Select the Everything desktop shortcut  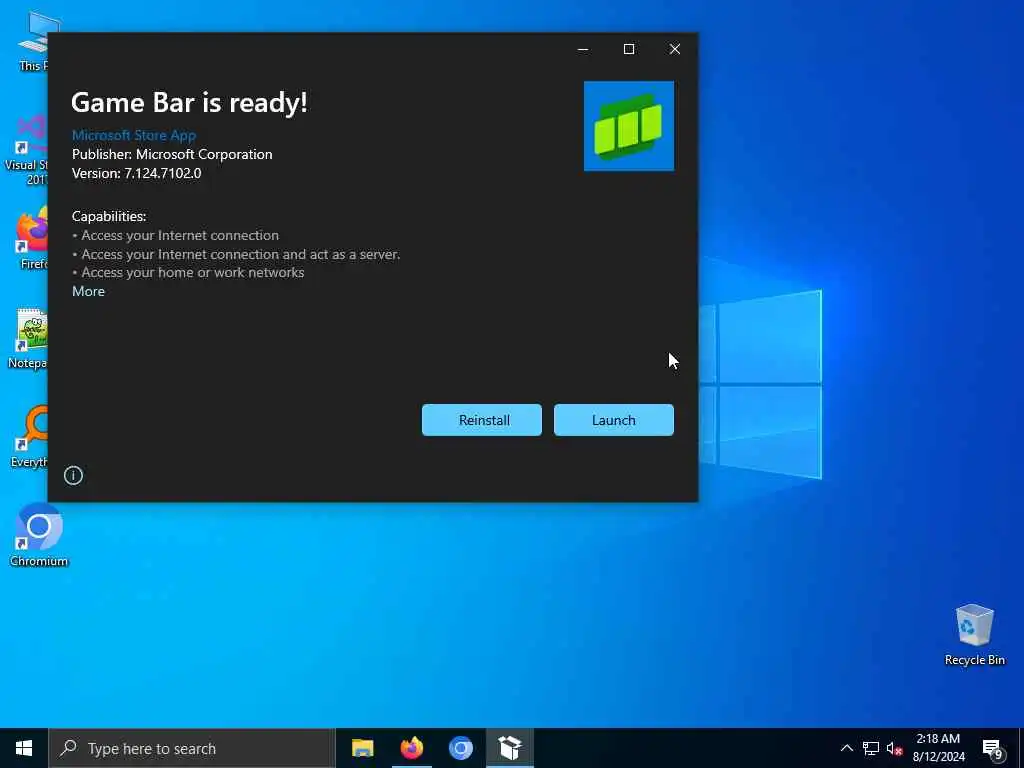pyautogui.click(x=29, y=436)
